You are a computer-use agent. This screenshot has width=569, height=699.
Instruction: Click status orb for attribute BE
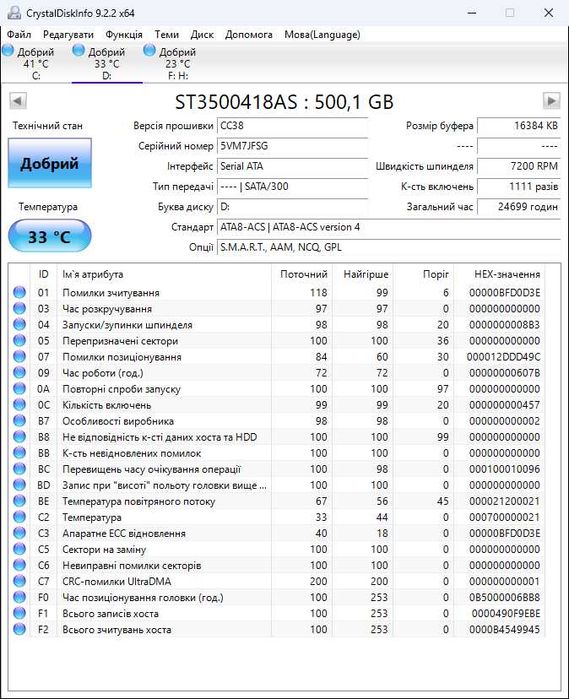19,501
